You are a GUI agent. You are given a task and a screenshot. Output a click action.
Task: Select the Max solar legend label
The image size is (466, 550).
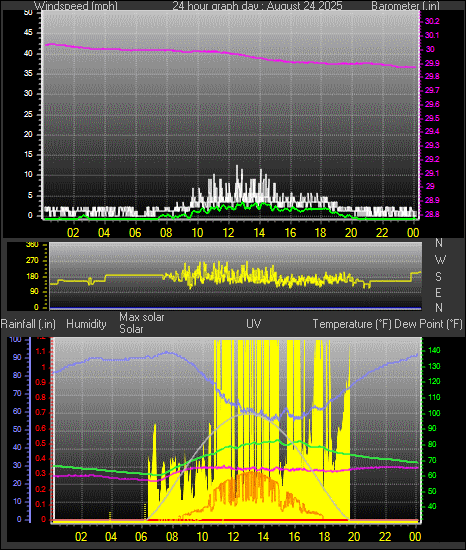pyautogui.click(x=142, y=317)
